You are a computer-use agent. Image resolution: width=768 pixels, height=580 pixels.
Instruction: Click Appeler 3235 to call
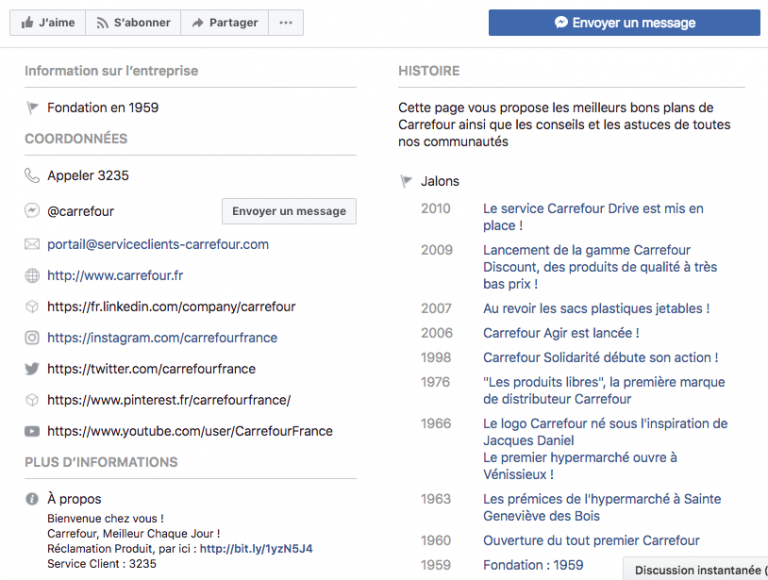click(88, 175)
